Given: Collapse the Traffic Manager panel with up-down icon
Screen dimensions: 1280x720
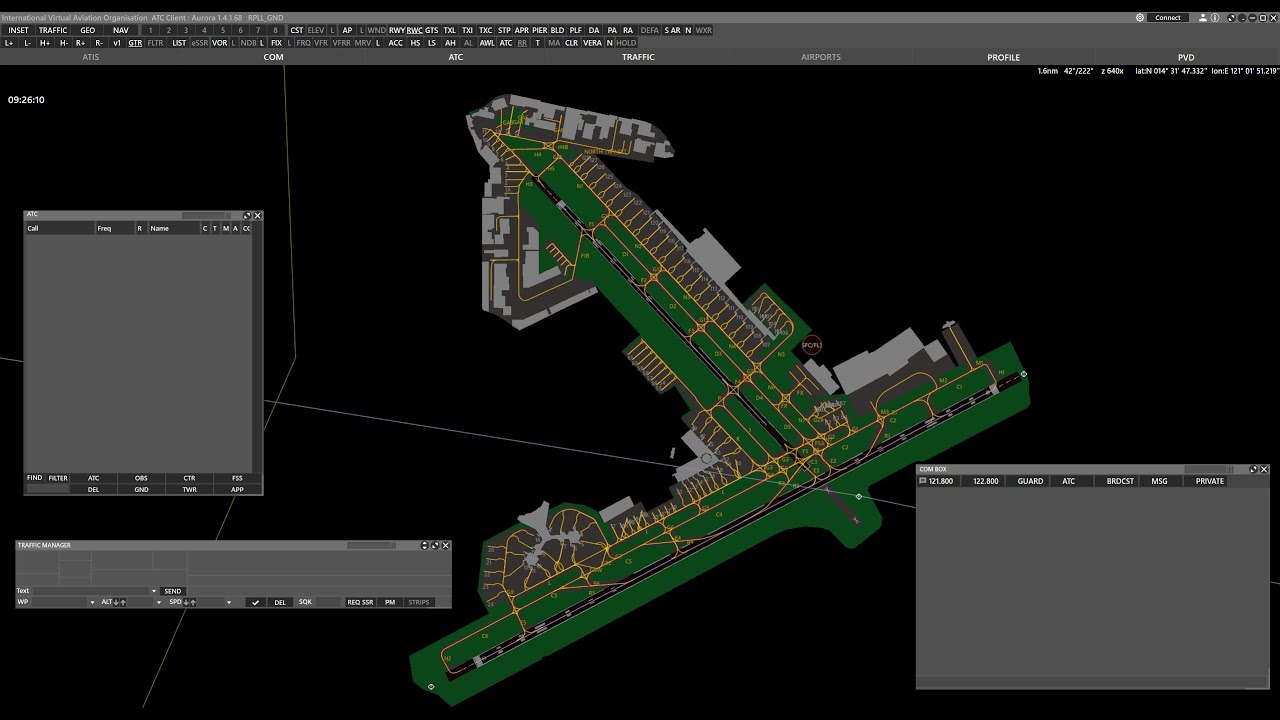Looking at the screenshot, I should pos(425,545).
